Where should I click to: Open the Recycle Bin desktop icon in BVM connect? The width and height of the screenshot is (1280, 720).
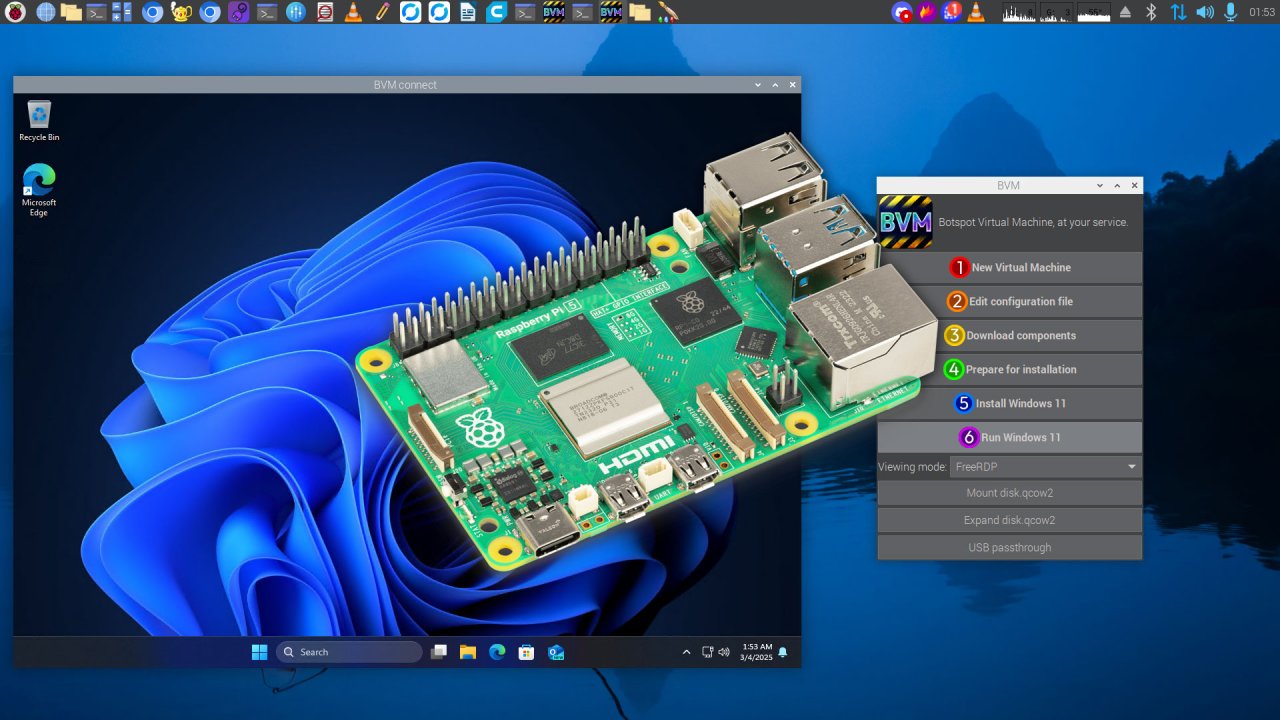(39, 121)
